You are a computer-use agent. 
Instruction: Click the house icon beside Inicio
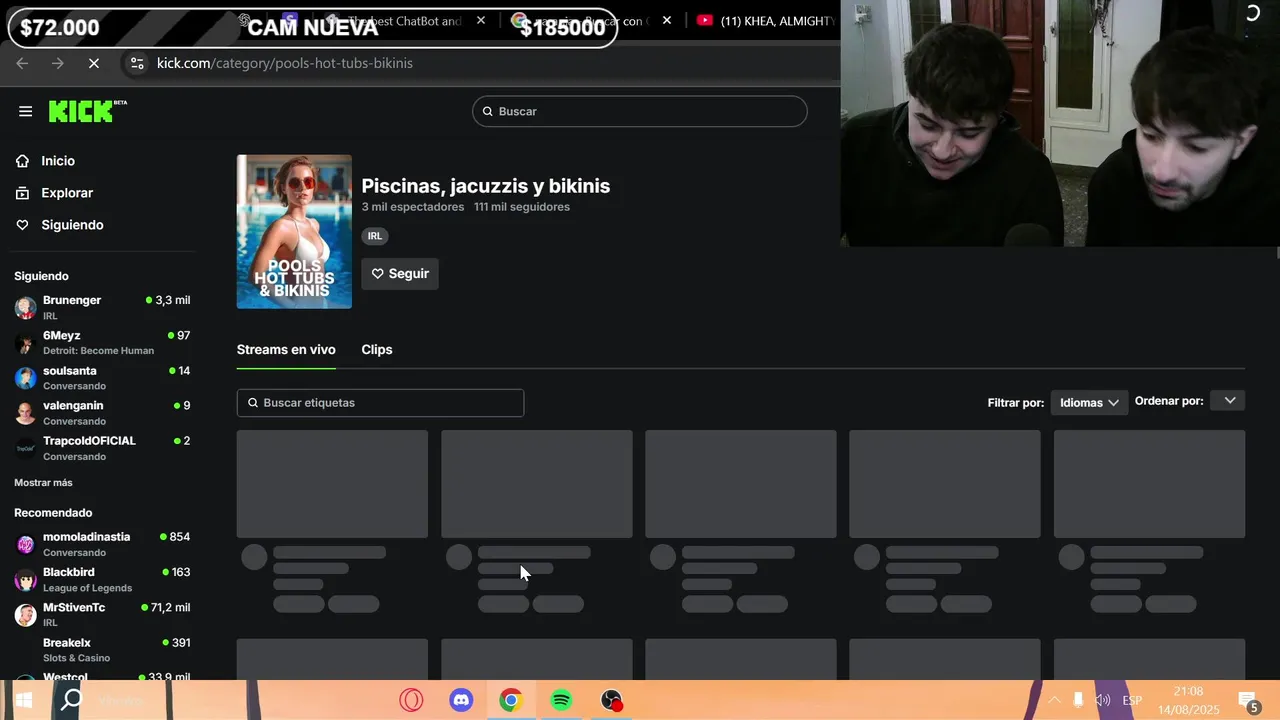click(x=23, y=161)
